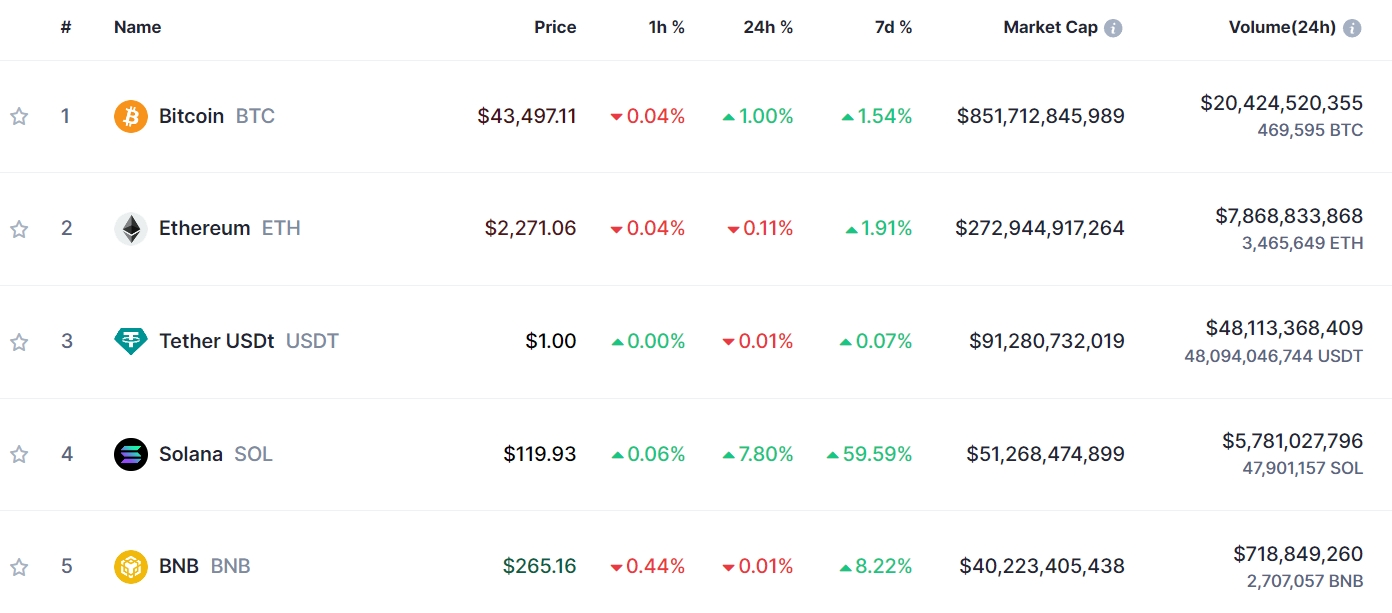Screen dimensions: 1392x613
Task: Star Ethereum to add to watchlist
Action: coord(19,229)
